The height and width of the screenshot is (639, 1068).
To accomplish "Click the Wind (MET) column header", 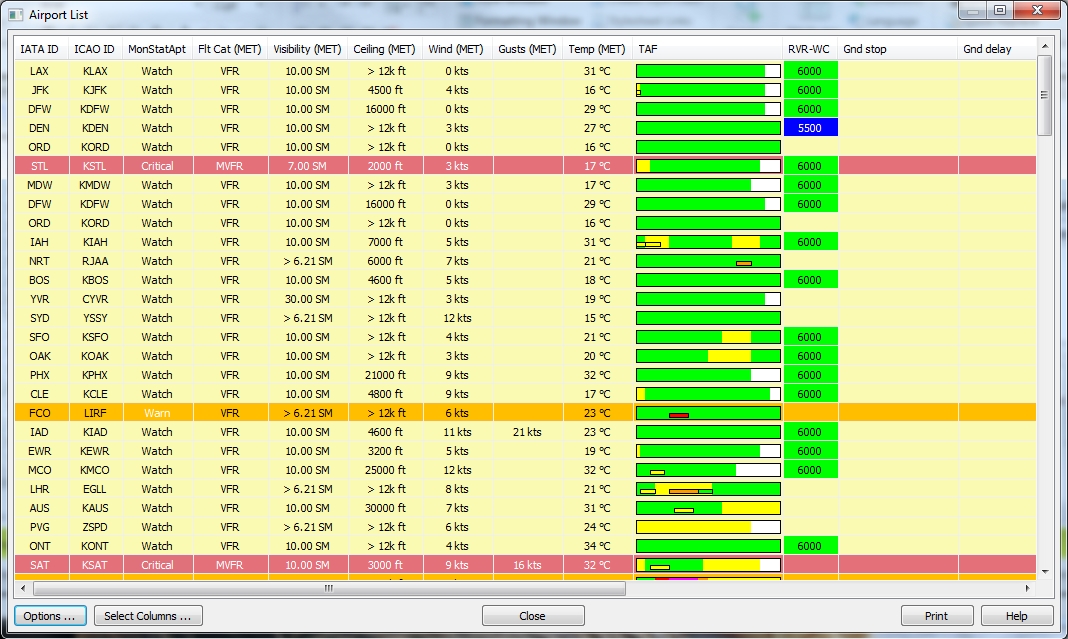I will (456, 49).
